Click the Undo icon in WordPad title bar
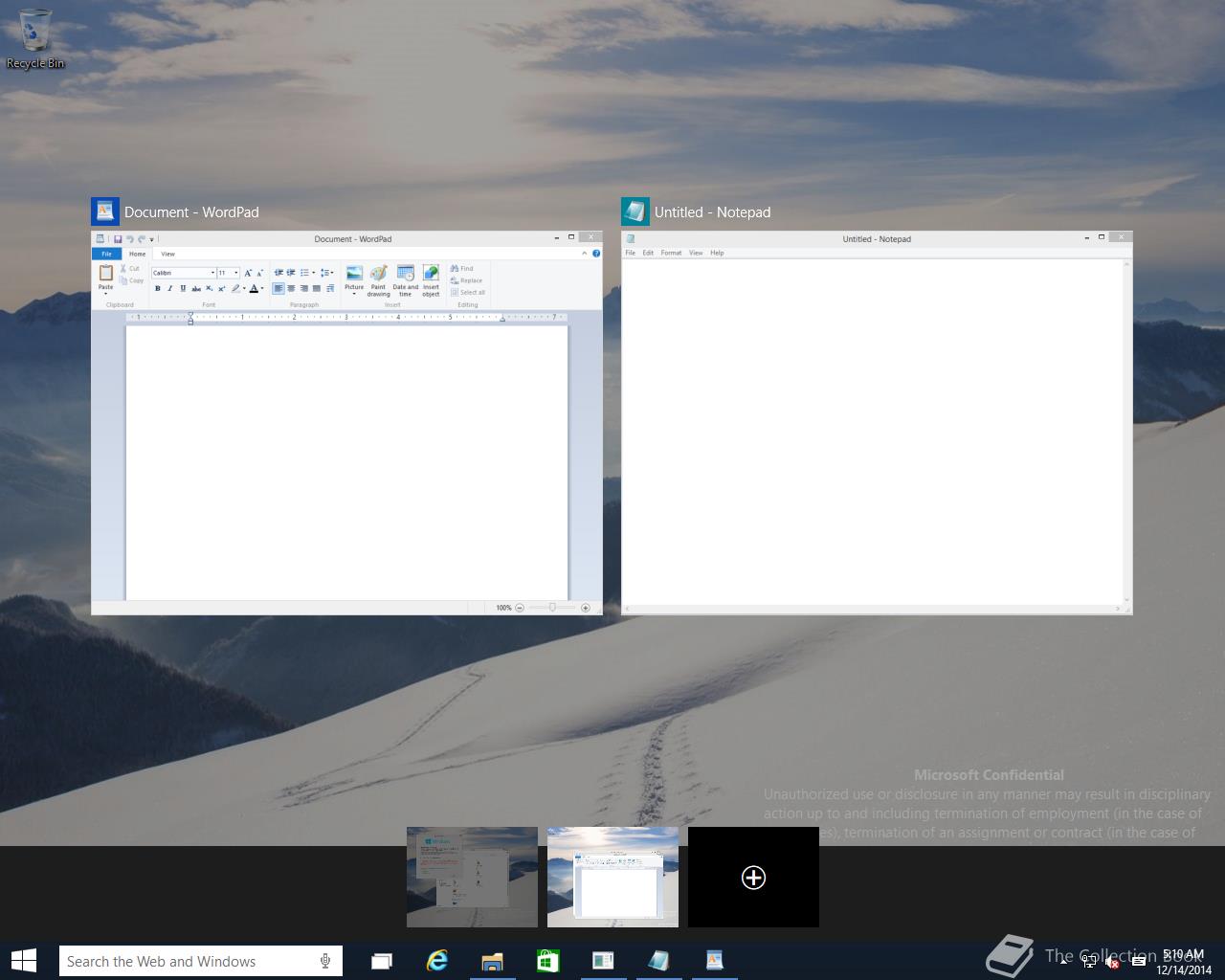 click(x=129, y=239)
